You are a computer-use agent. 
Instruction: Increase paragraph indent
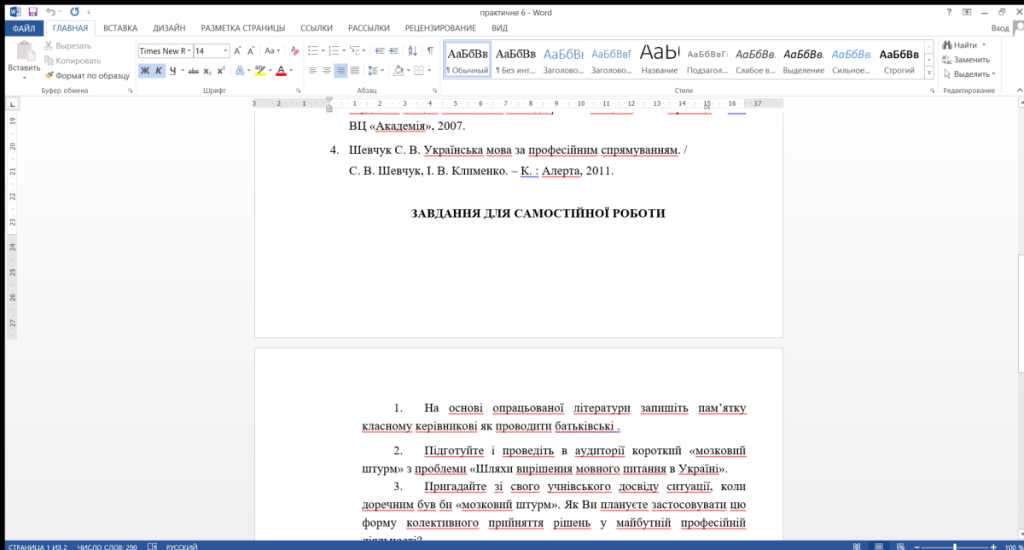coord(394,51)
